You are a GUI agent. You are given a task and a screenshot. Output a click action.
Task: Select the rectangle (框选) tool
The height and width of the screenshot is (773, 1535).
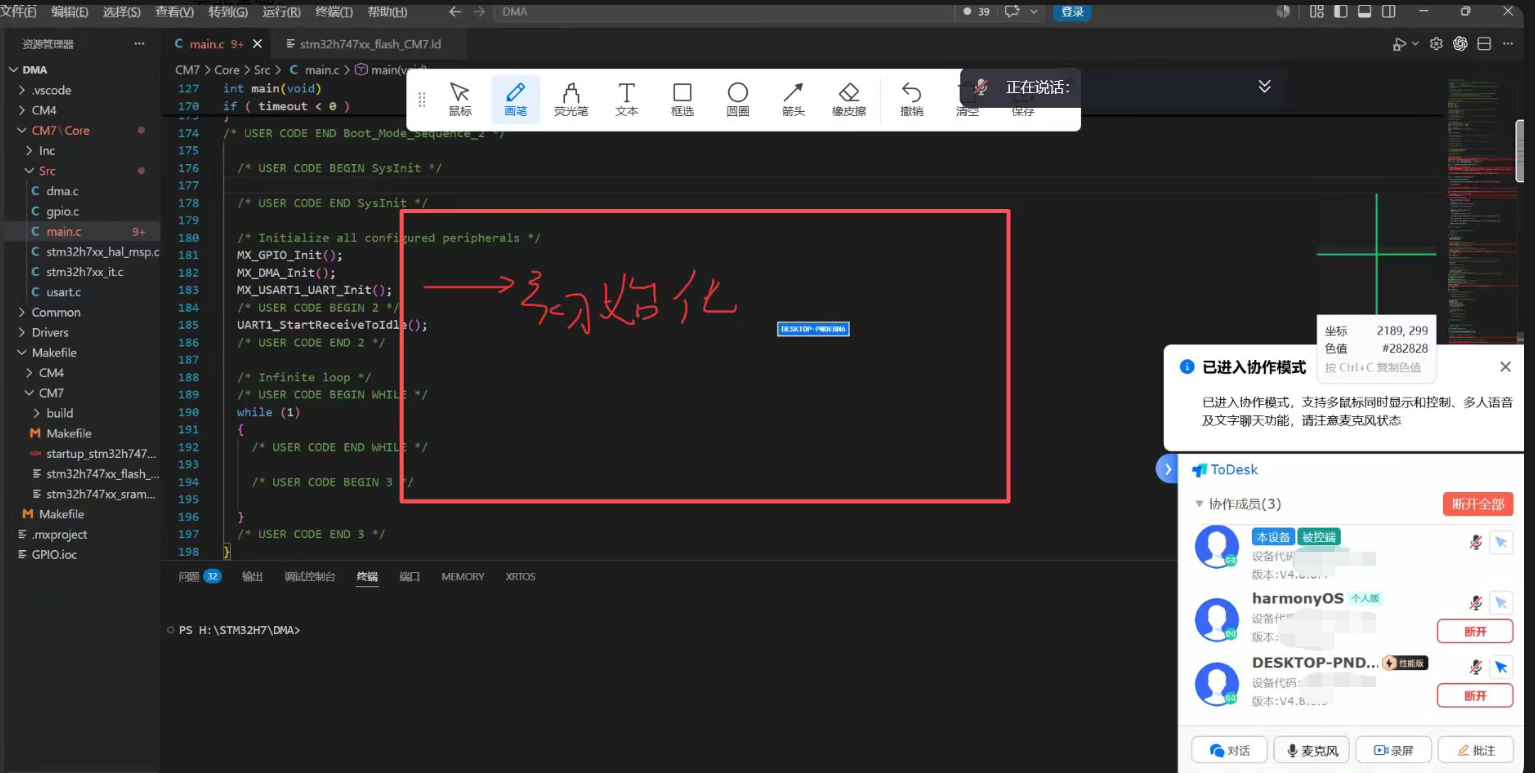click(682, 99)
